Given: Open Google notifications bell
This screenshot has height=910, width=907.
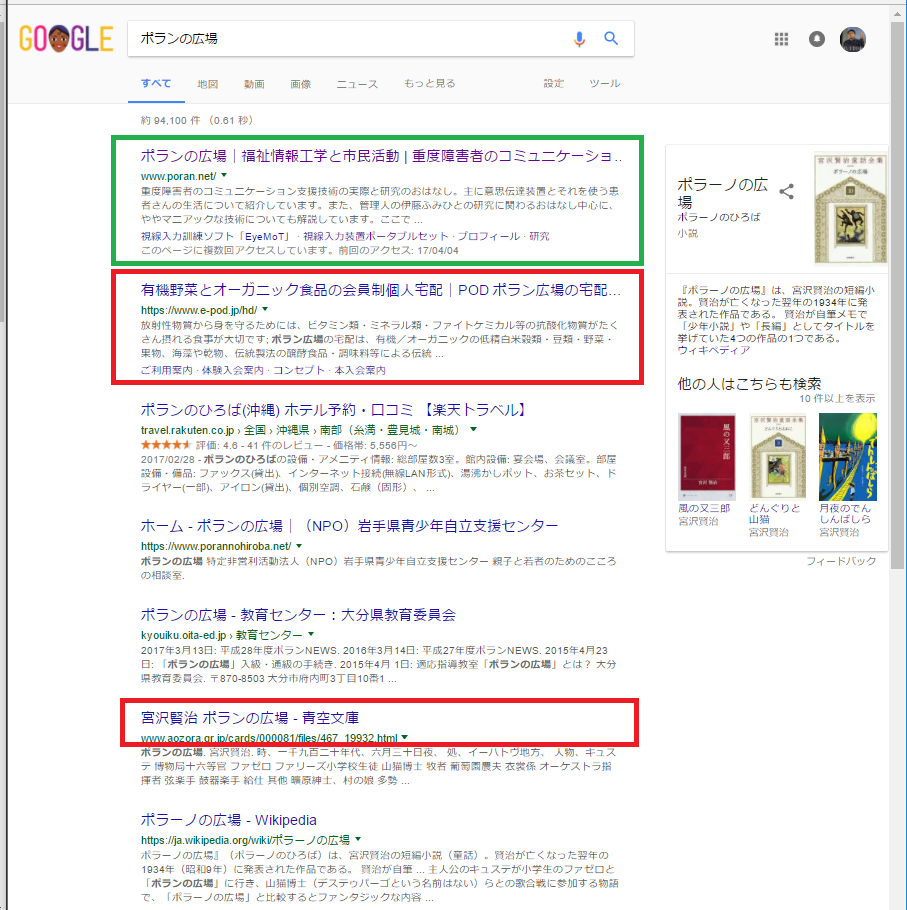Looking at the screenshot, I should 816,39.
